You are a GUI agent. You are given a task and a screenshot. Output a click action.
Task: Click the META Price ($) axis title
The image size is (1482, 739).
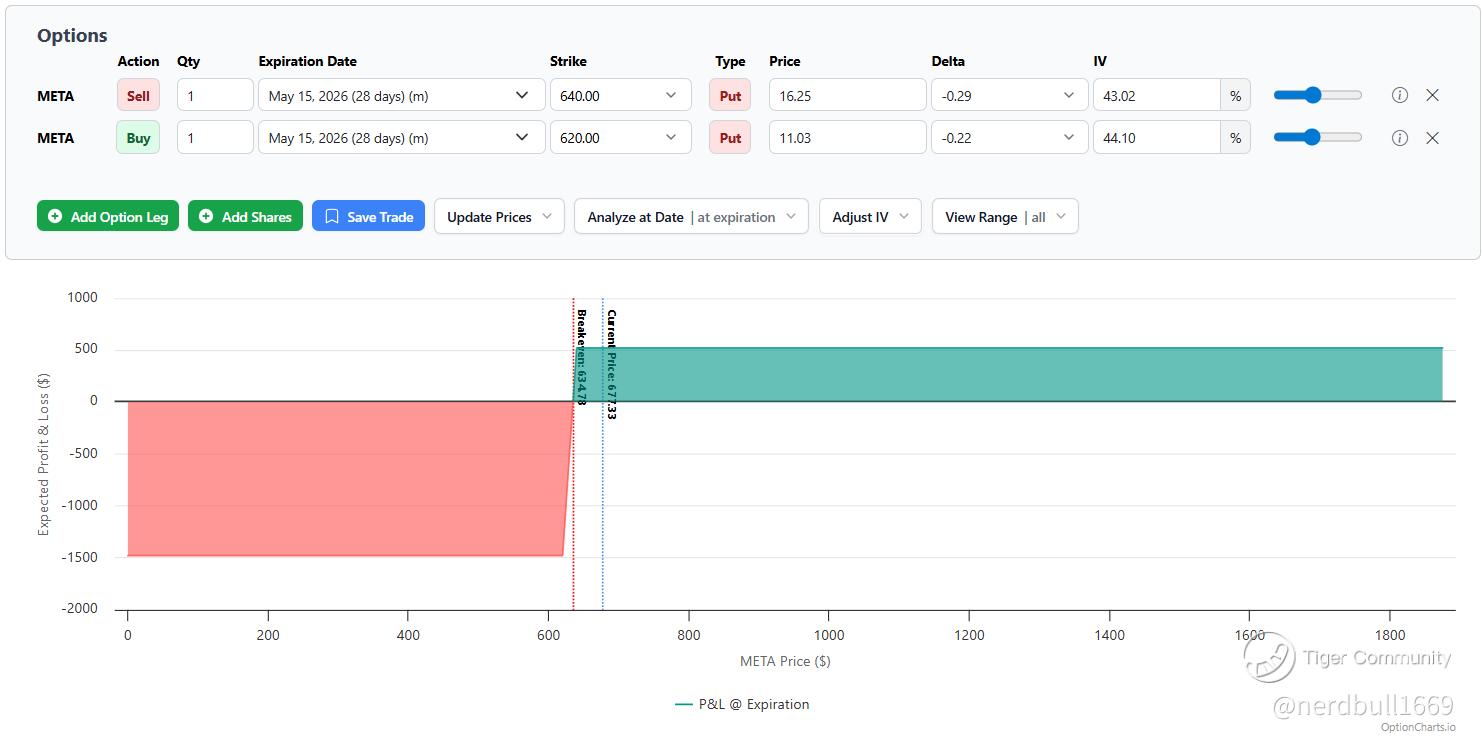785,661
